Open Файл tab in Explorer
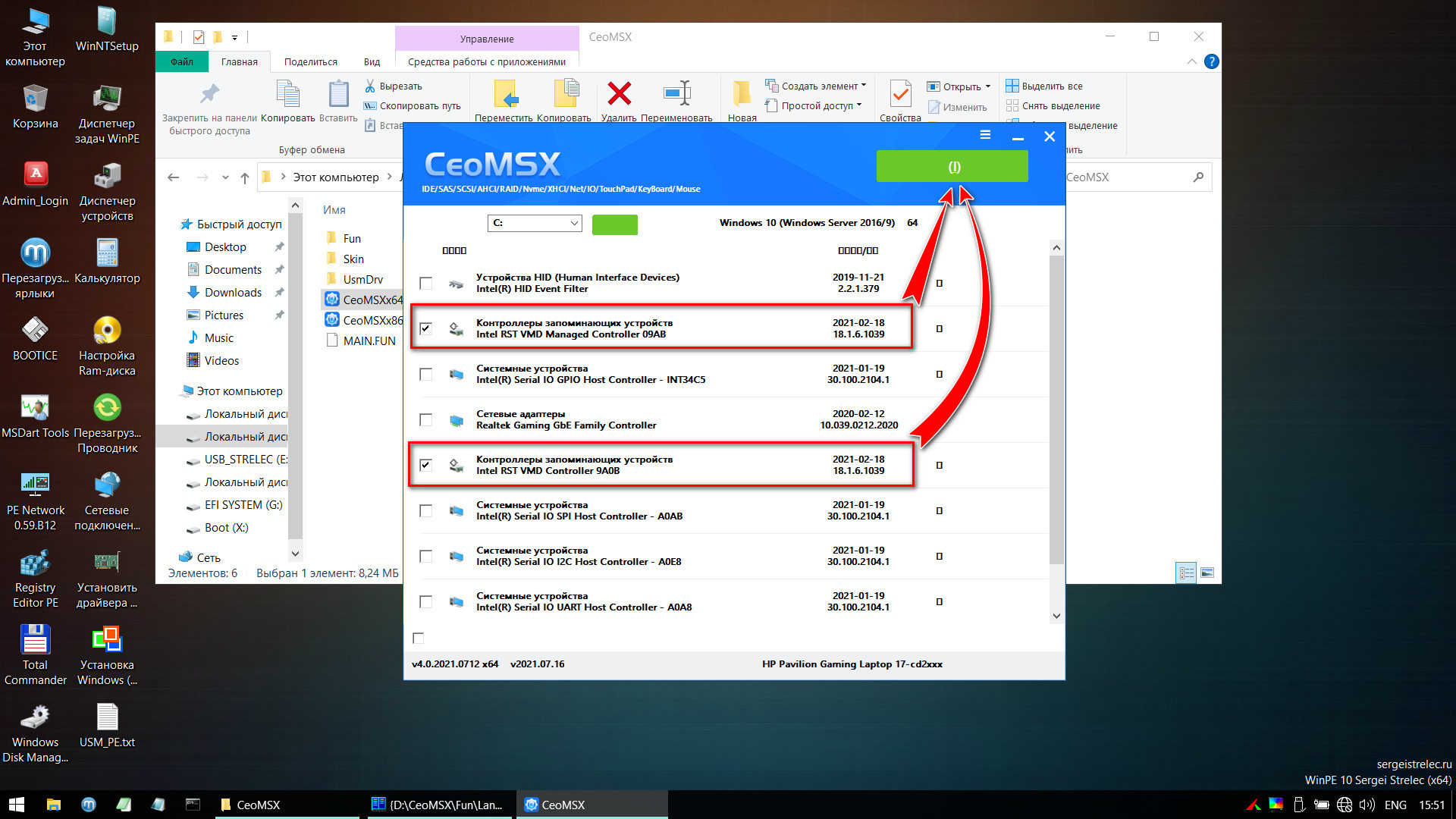Image resolution: width=1456 pixels, height=819 pixels. point(181,61)
